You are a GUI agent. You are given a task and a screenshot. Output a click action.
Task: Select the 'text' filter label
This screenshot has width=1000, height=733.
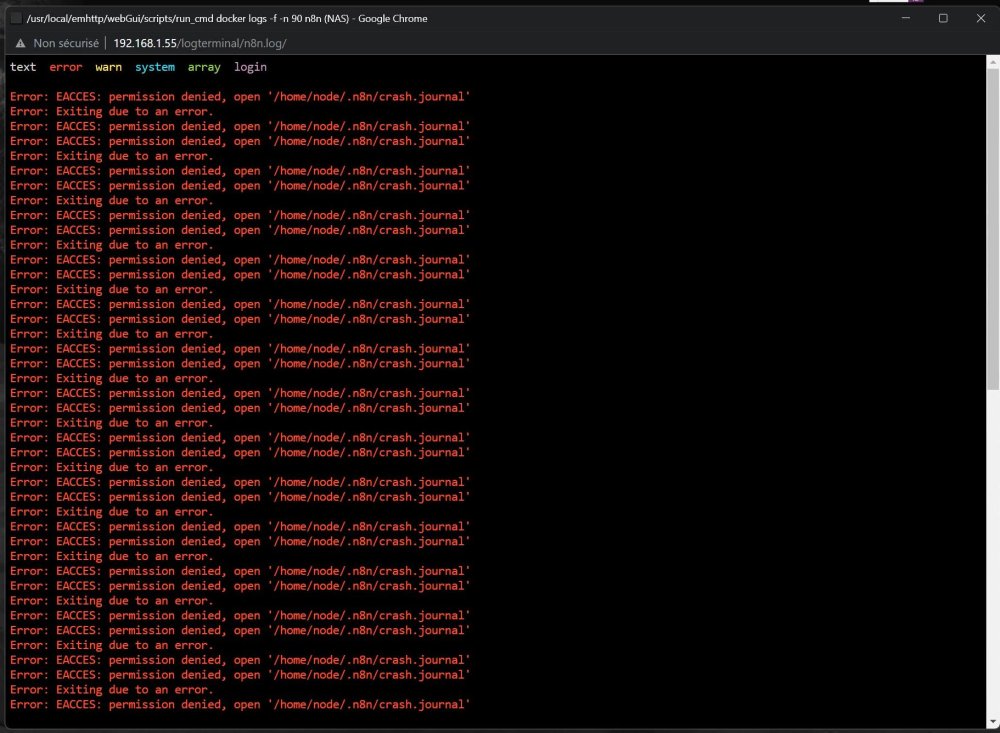pyautogui.click(x=23, y=67)
